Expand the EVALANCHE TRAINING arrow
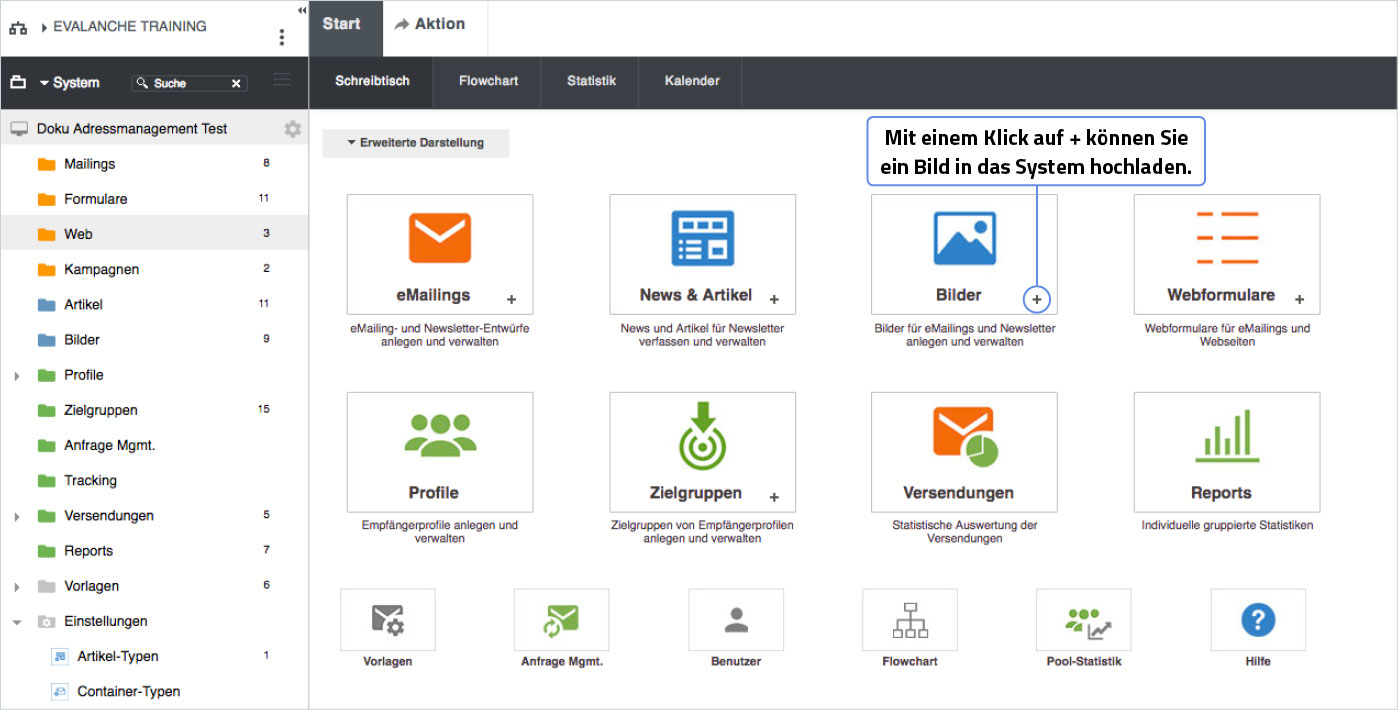 44,28
